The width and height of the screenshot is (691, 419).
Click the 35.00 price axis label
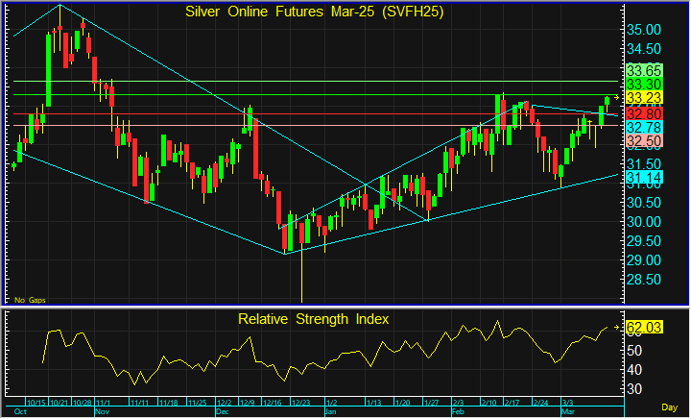(643, 30)
